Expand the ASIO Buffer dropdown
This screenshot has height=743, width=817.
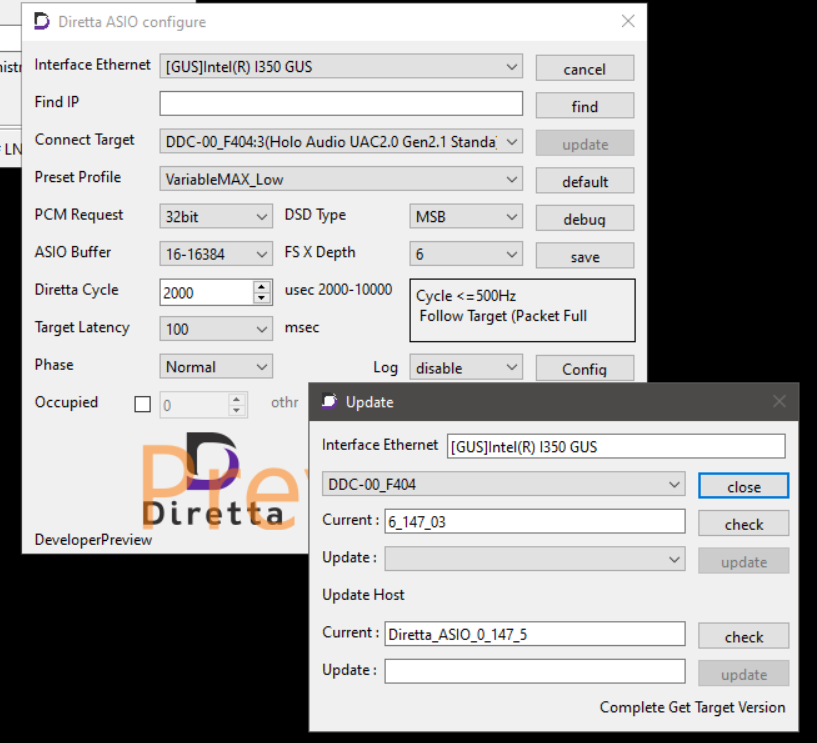216,254
